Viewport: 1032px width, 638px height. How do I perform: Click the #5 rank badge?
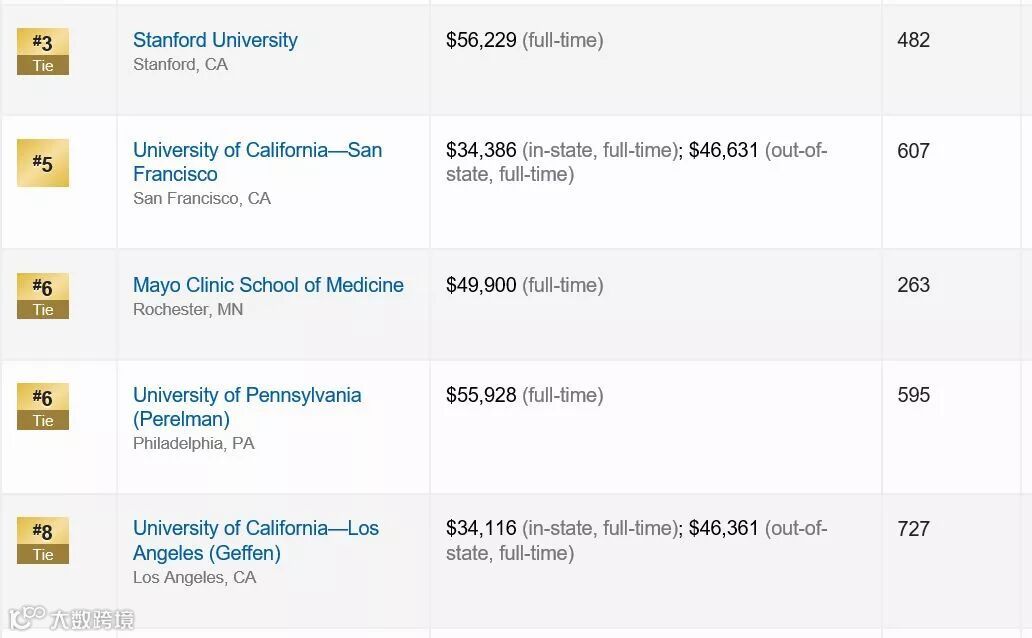[43, 163]
